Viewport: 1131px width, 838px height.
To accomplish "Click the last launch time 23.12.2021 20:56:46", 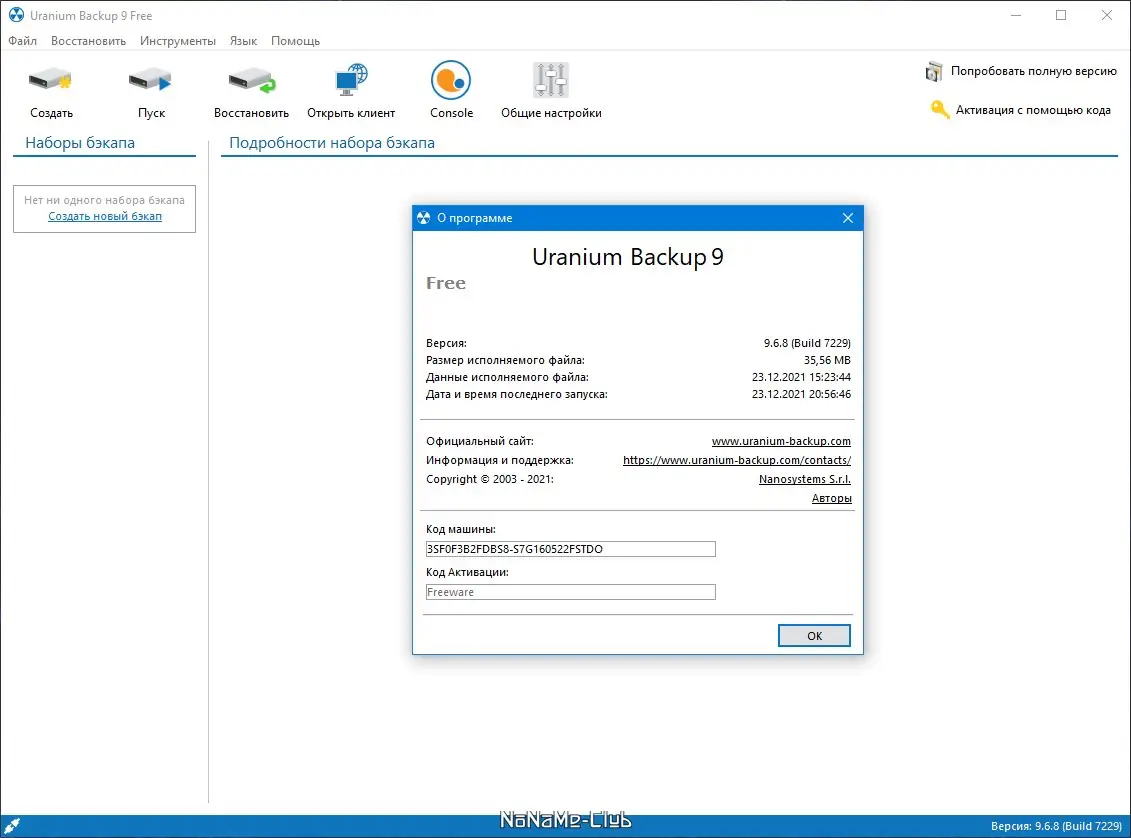I will coord(801,394).
